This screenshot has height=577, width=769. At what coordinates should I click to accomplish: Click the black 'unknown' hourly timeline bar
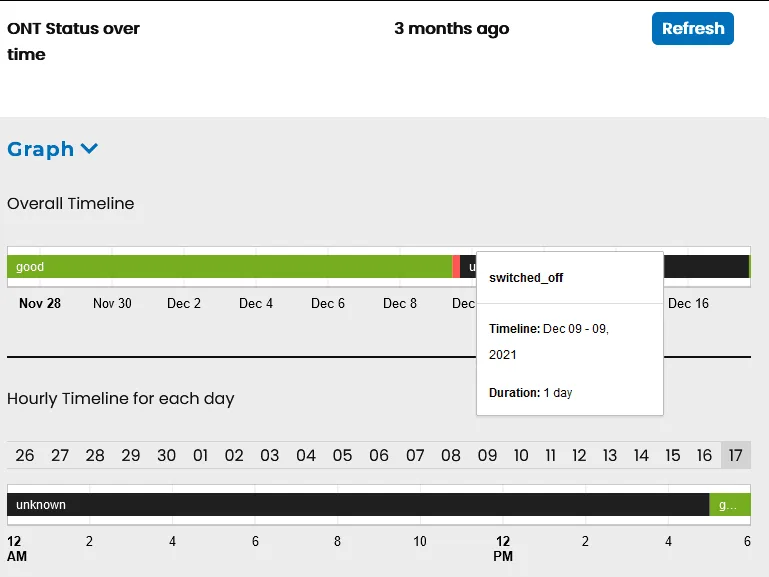coord(358,505)
